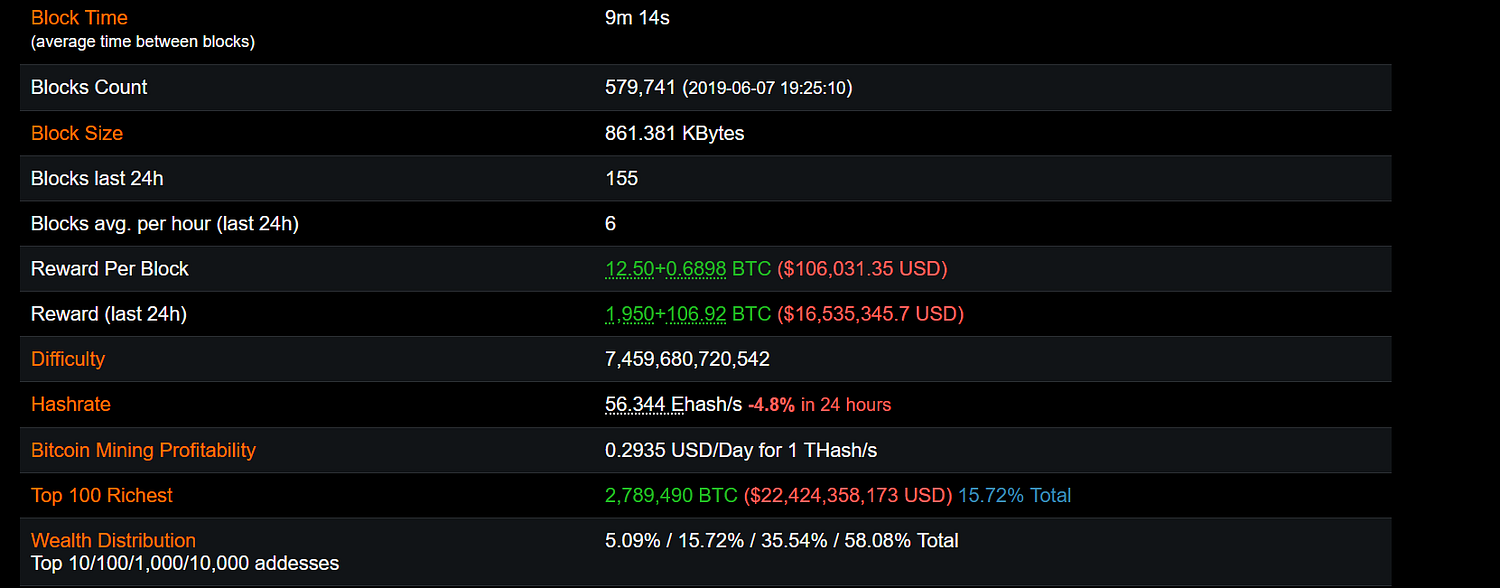Select the $22,424,358,173 USD amount

[x=847, y=495]
